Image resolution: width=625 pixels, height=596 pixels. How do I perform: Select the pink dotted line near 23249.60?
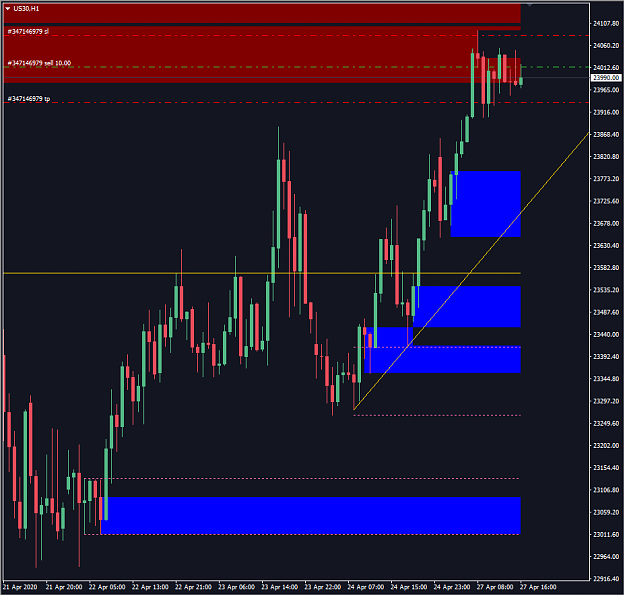[x=437, y=416]
